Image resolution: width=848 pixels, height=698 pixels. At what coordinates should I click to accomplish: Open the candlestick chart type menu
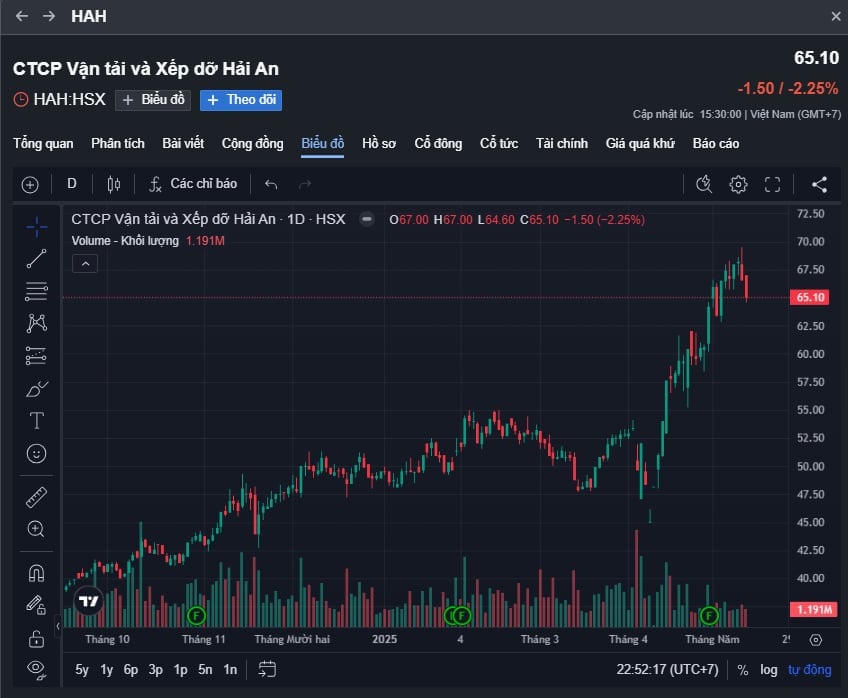[x=113, y=184]
